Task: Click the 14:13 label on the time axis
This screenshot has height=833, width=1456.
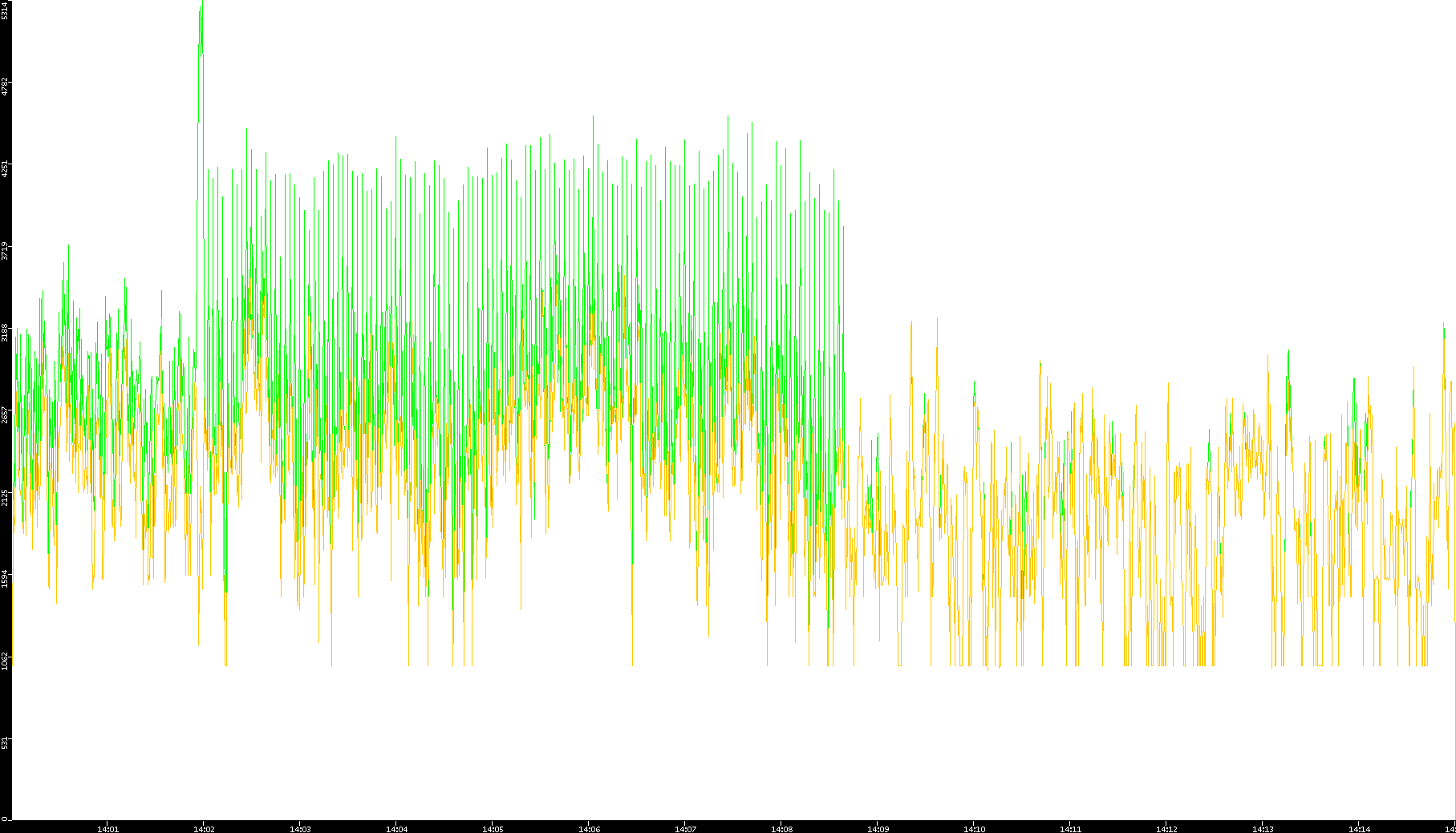Action: point(1263,829)
